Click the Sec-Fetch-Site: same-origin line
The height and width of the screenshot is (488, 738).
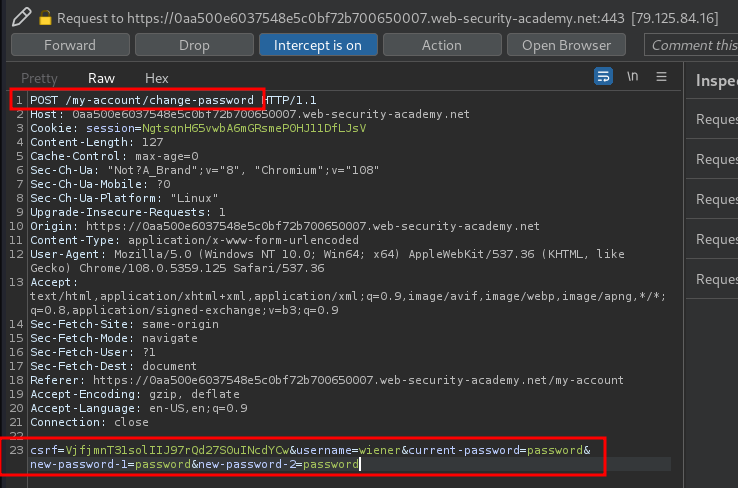[x=124, y=324]
